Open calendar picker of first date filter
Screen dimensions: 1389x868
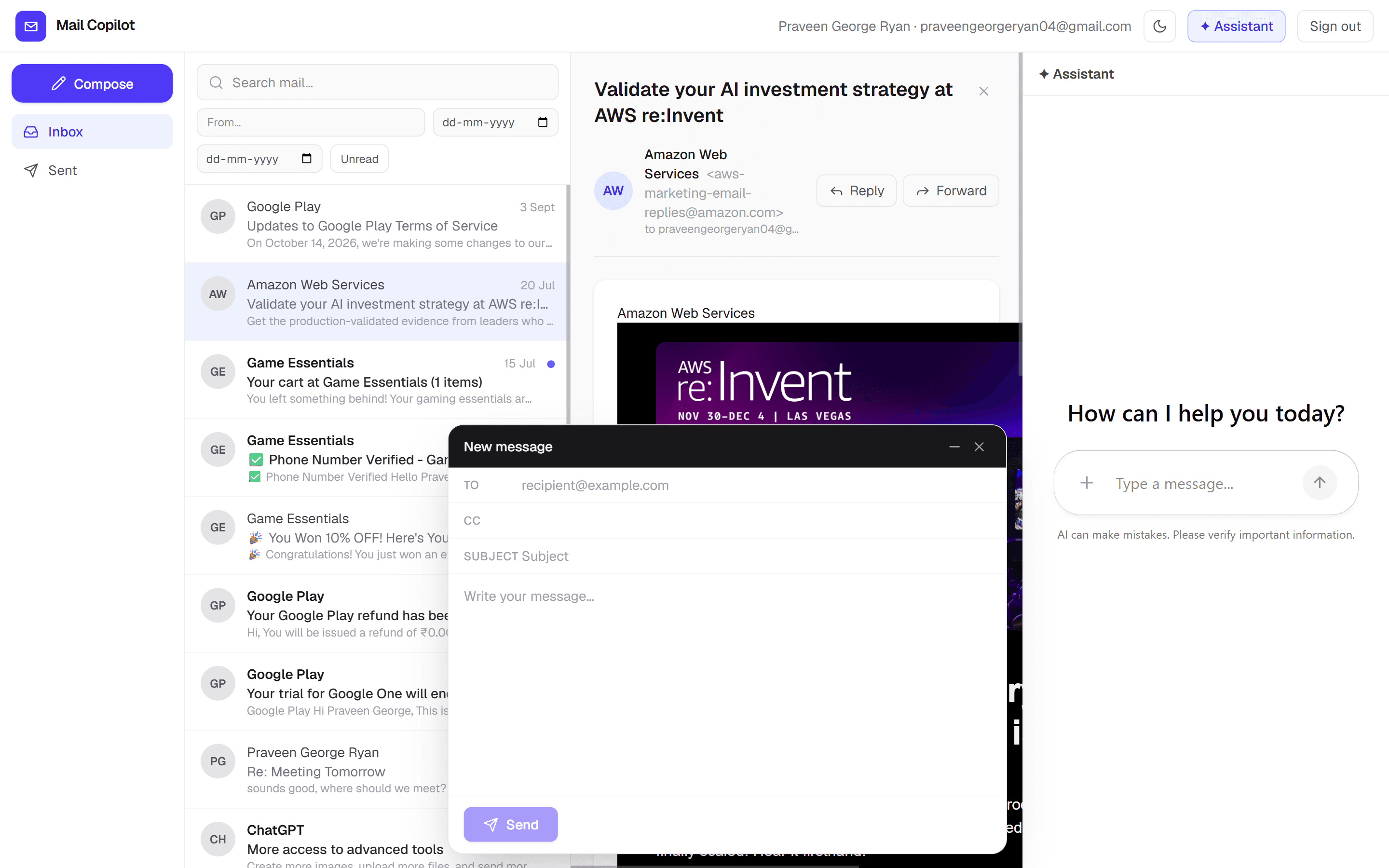543,122
